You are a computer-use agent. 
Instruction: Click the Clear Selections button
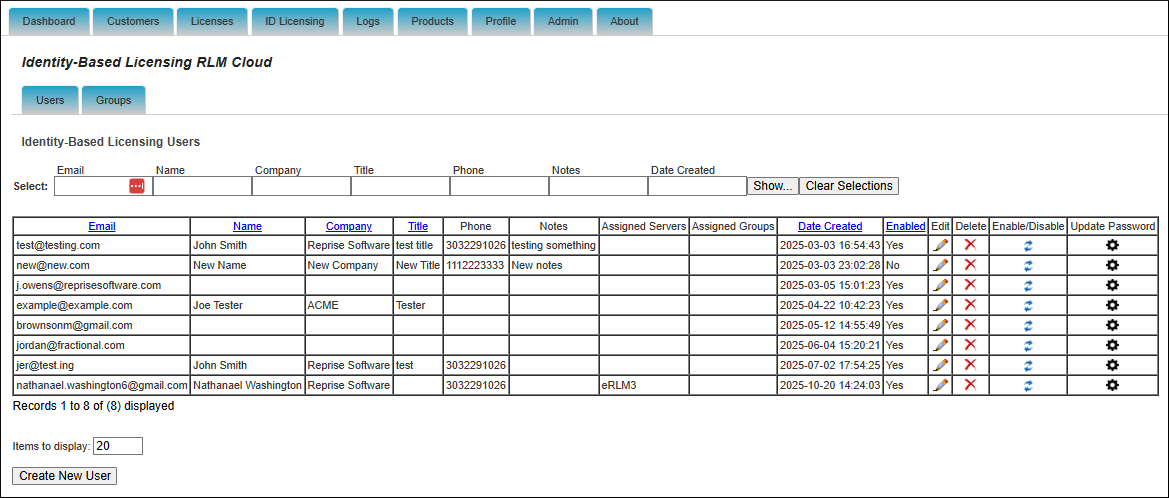click(x=848, y=186)
